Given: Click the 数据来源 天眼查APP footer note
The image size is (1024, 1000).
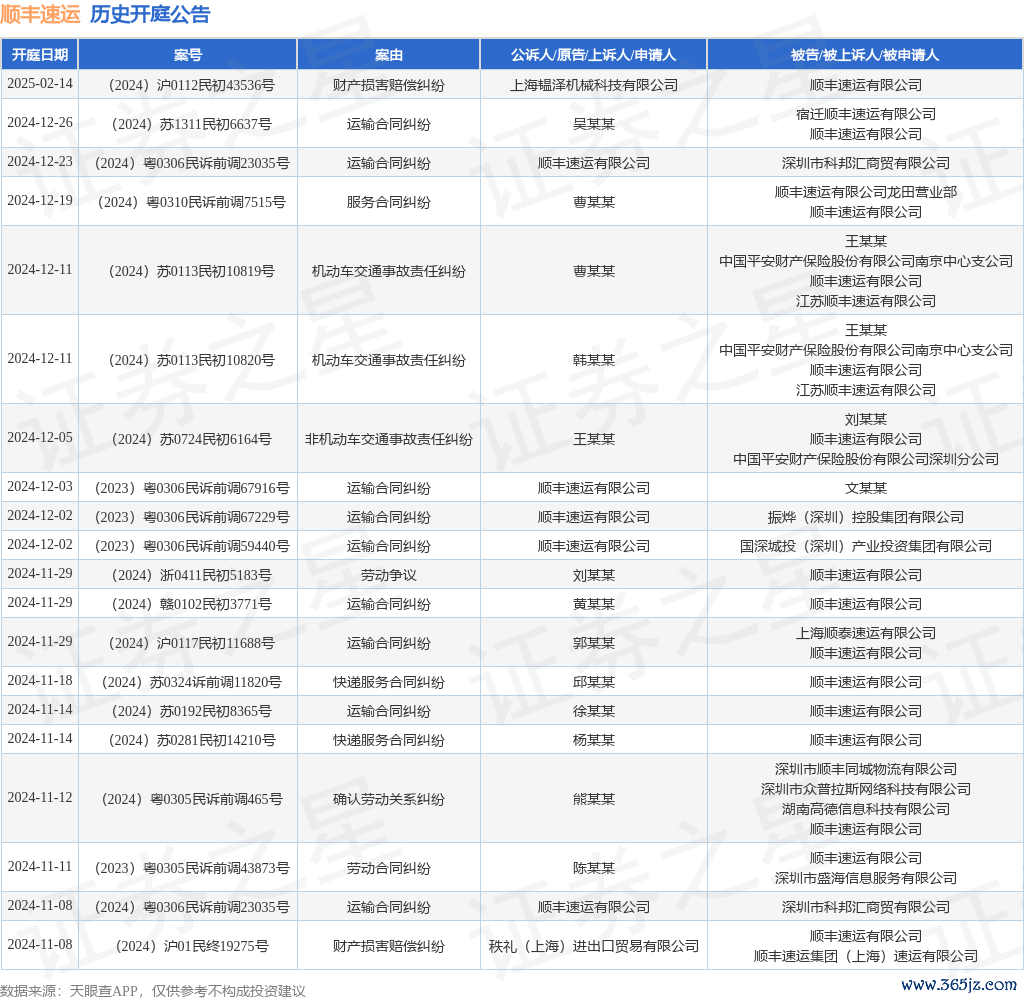Looking at the screenshot, I should point(153,991).
